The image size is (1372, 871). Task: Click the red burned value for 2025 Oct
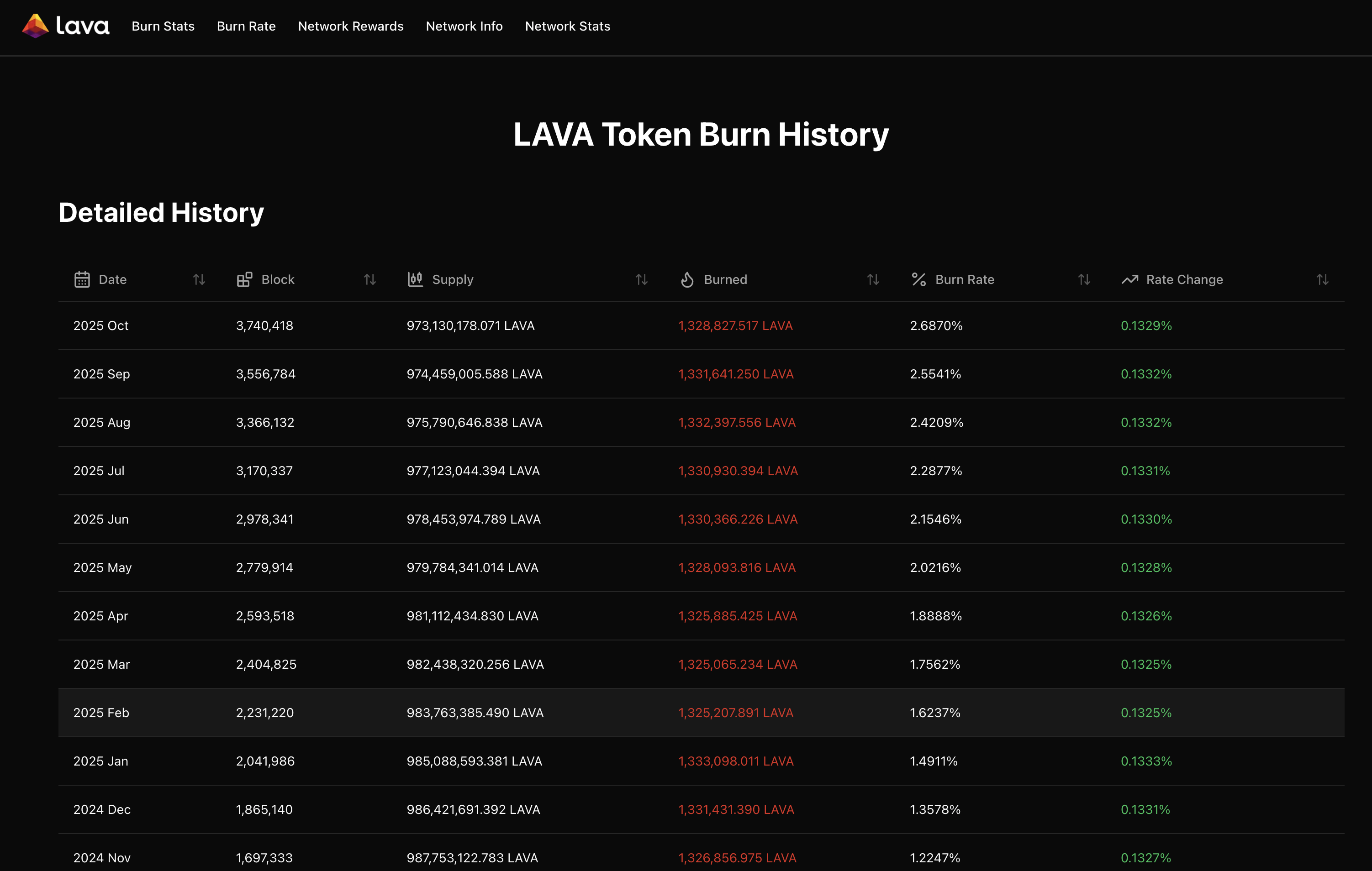(x=736, y=326)
